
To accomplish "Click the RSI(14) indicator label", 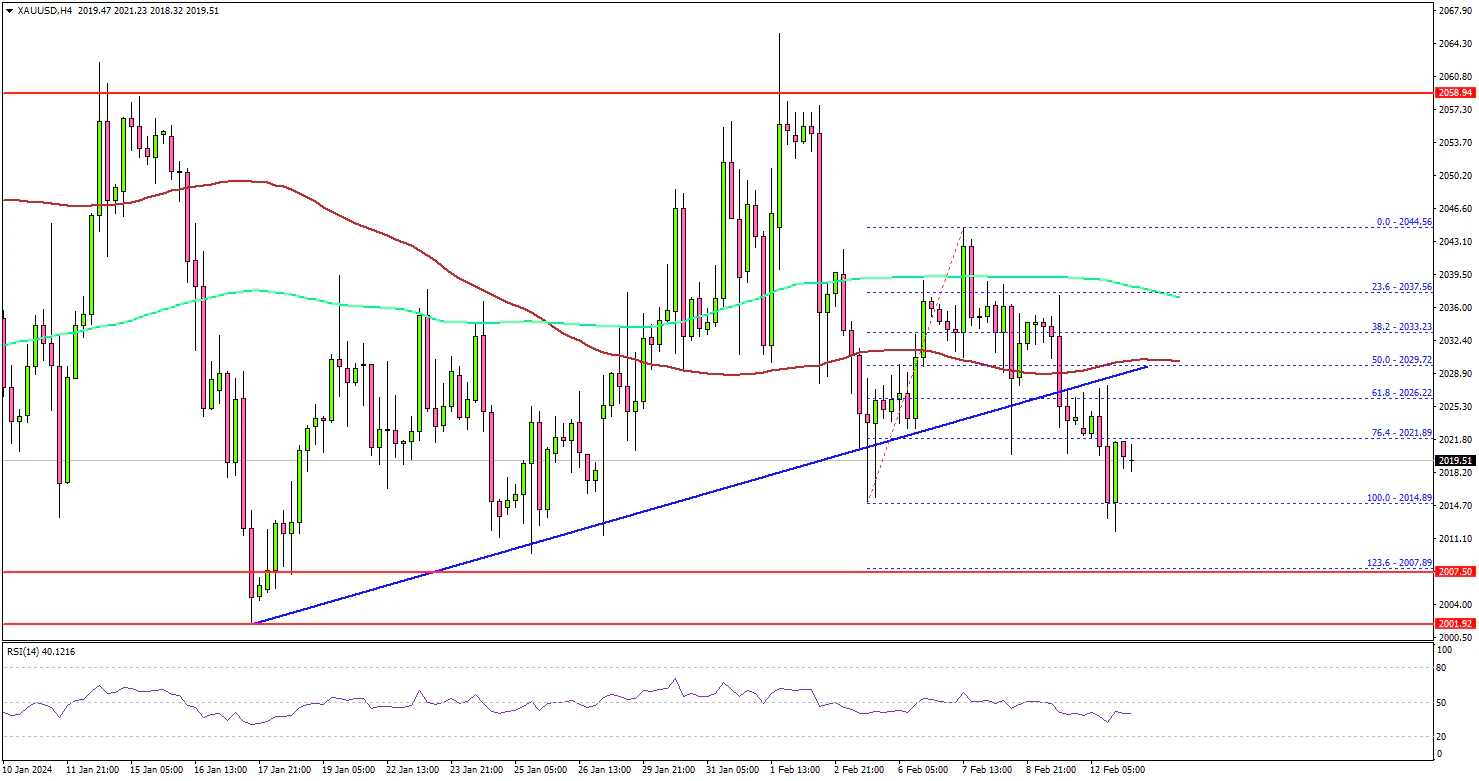I will click(39, 652).
